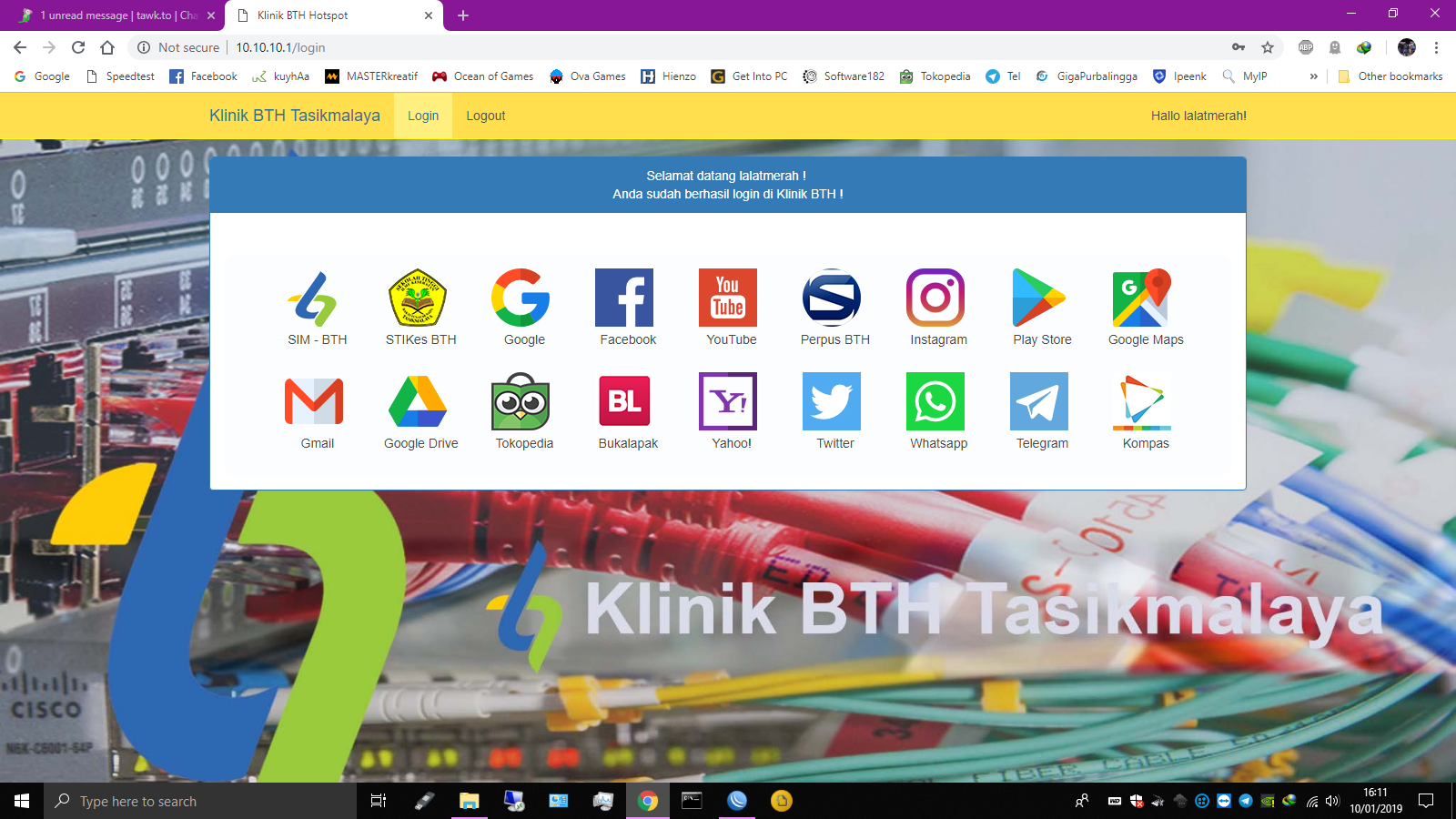
Task: Select the Login tab in navbar
Action: click(423, 116)
